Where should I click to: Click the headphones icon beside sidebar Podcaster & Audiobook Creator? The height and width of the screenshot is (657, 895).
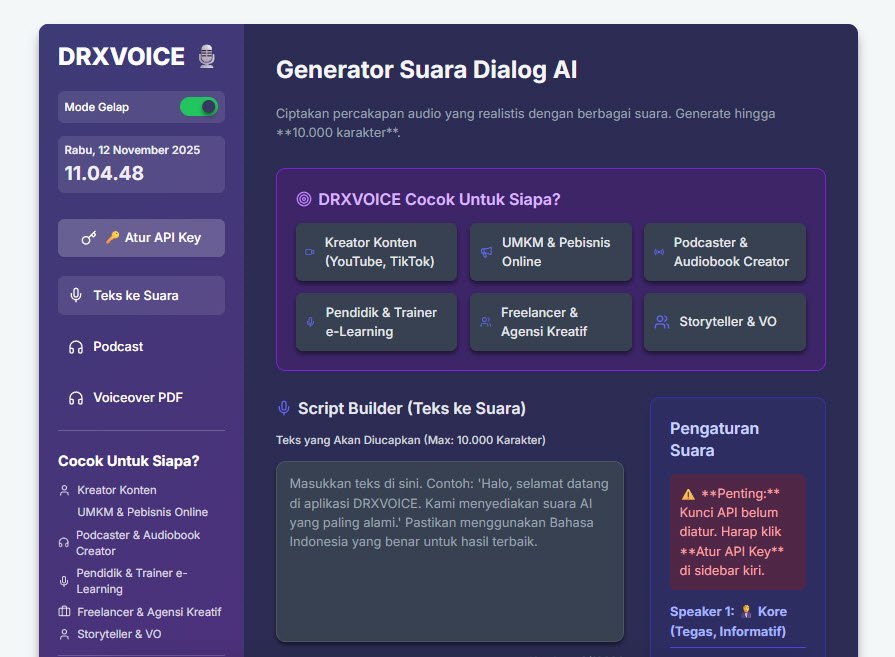tap(64, 543)
